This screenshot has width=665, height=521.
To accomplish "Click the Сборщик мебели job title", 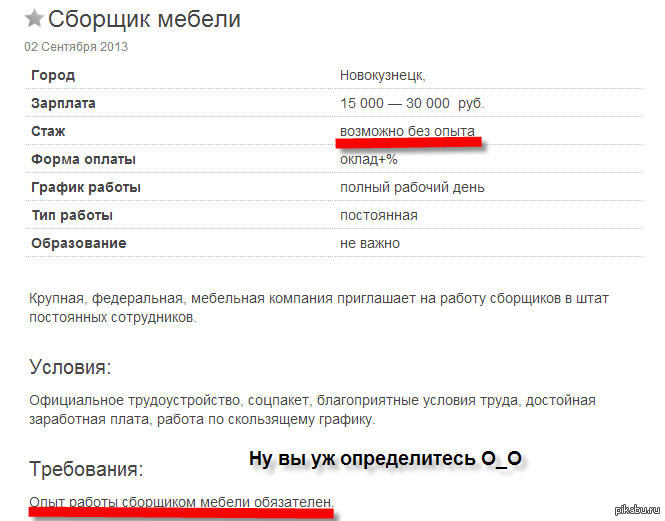I will tap(144, 20).
